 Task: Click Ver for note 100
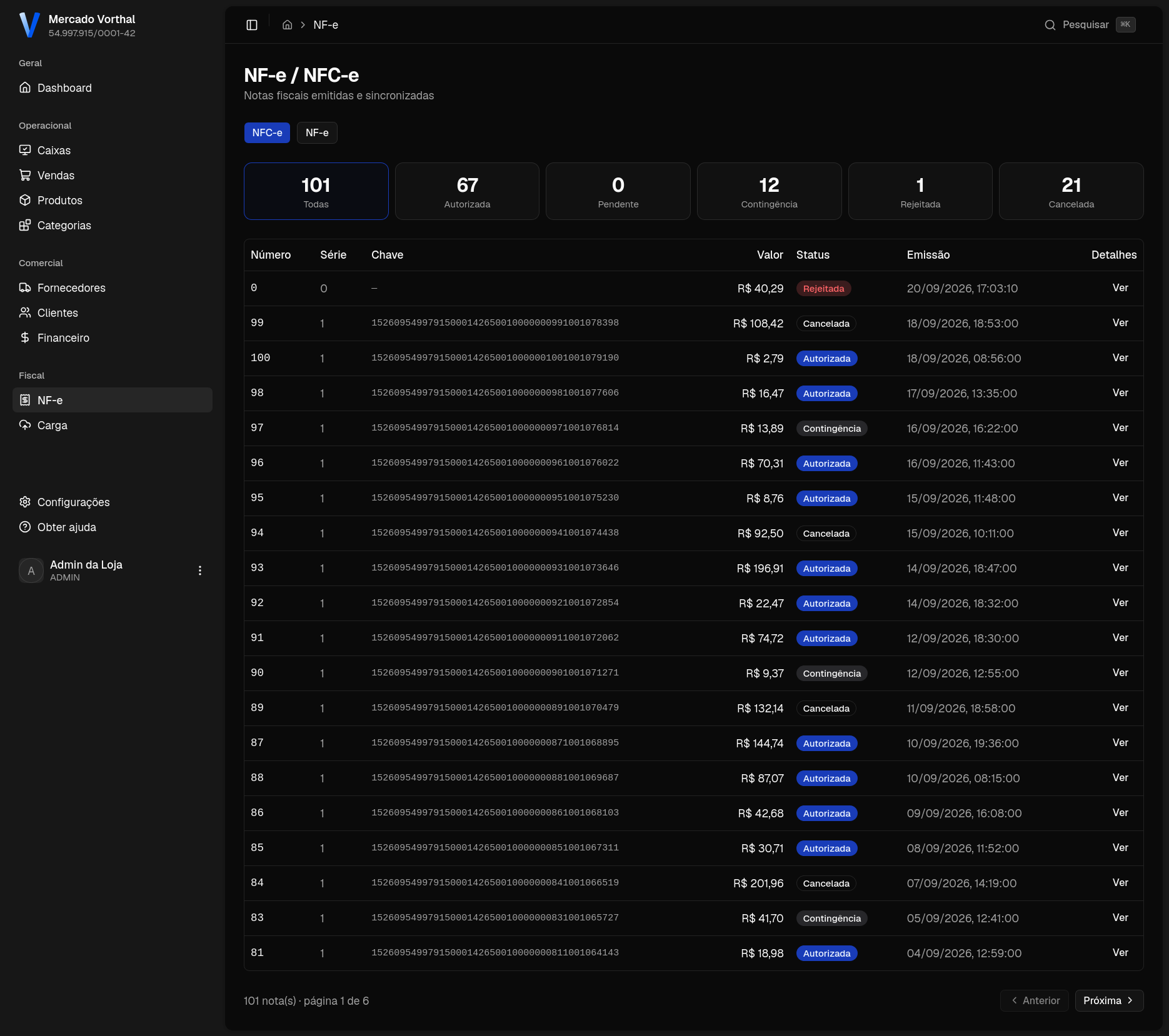(1120, 358)
